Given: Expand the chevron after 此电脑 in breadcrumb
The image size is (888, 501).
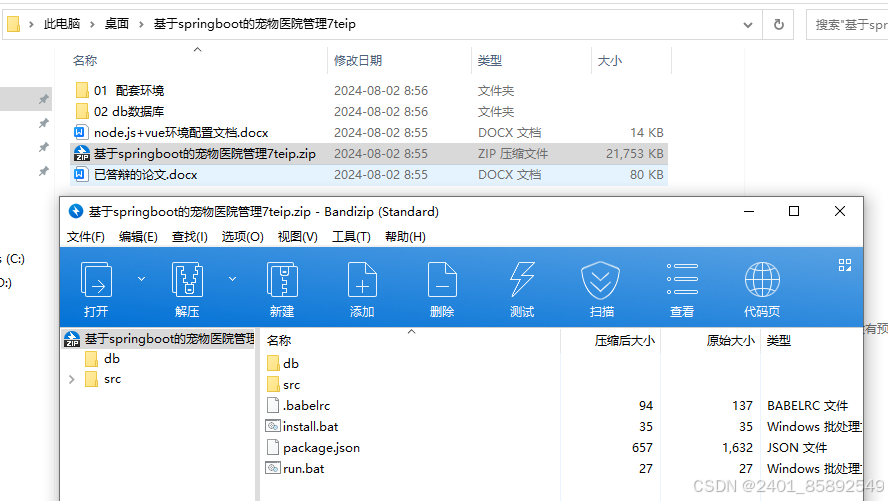Looking at the screenshot, I should click(x=92, y=24).
